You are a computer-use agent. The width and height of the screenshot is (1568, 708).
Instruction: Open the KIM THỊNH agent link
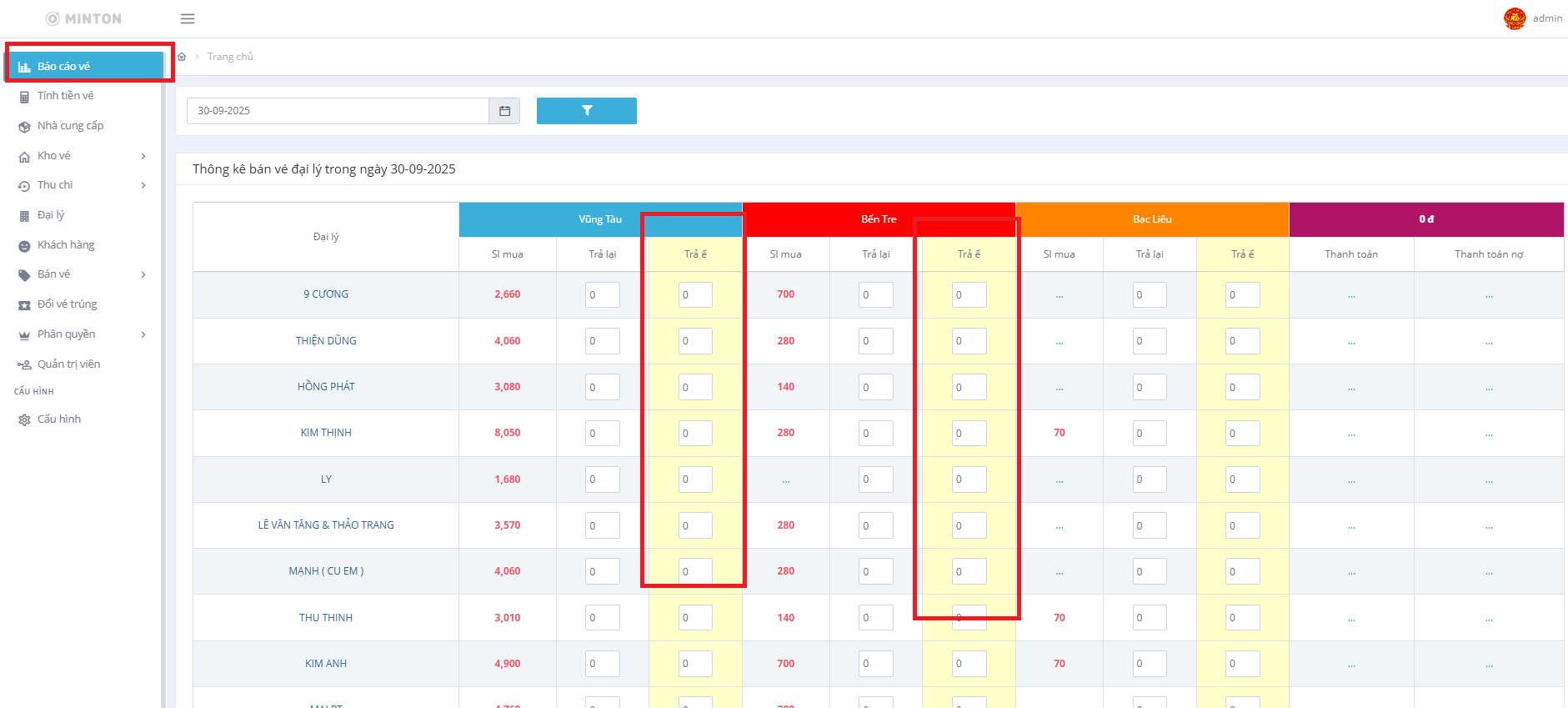pyautogui.click(x=326, y=433)
